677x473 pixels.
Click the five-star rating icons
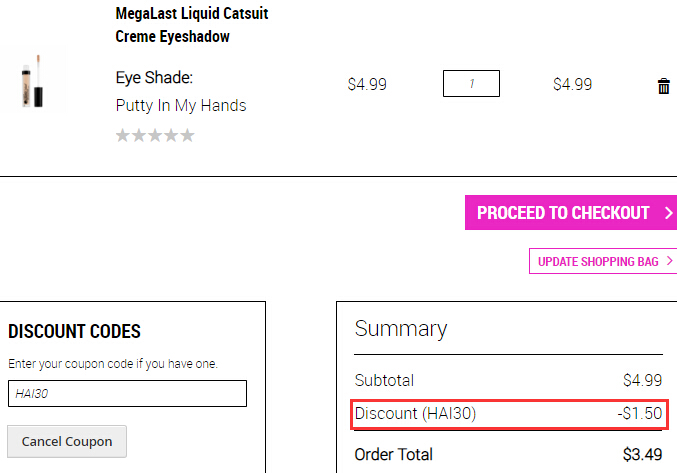click(x=155, y=136)
